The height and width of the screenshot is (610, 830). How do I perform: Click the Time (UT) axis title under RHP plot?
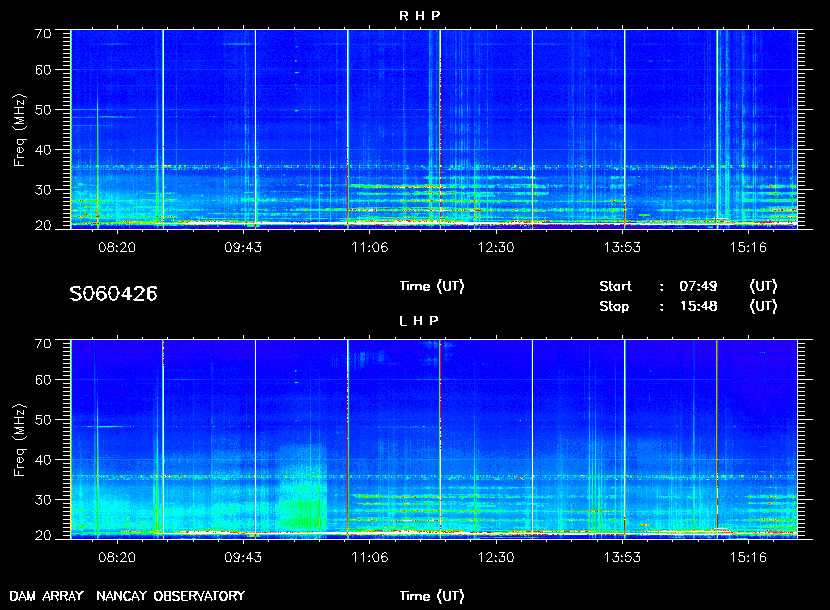coord(432,286)
